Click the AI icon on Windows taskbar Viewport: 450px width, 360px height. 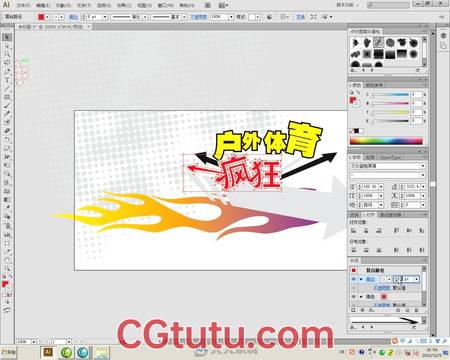tap(48, 352)
